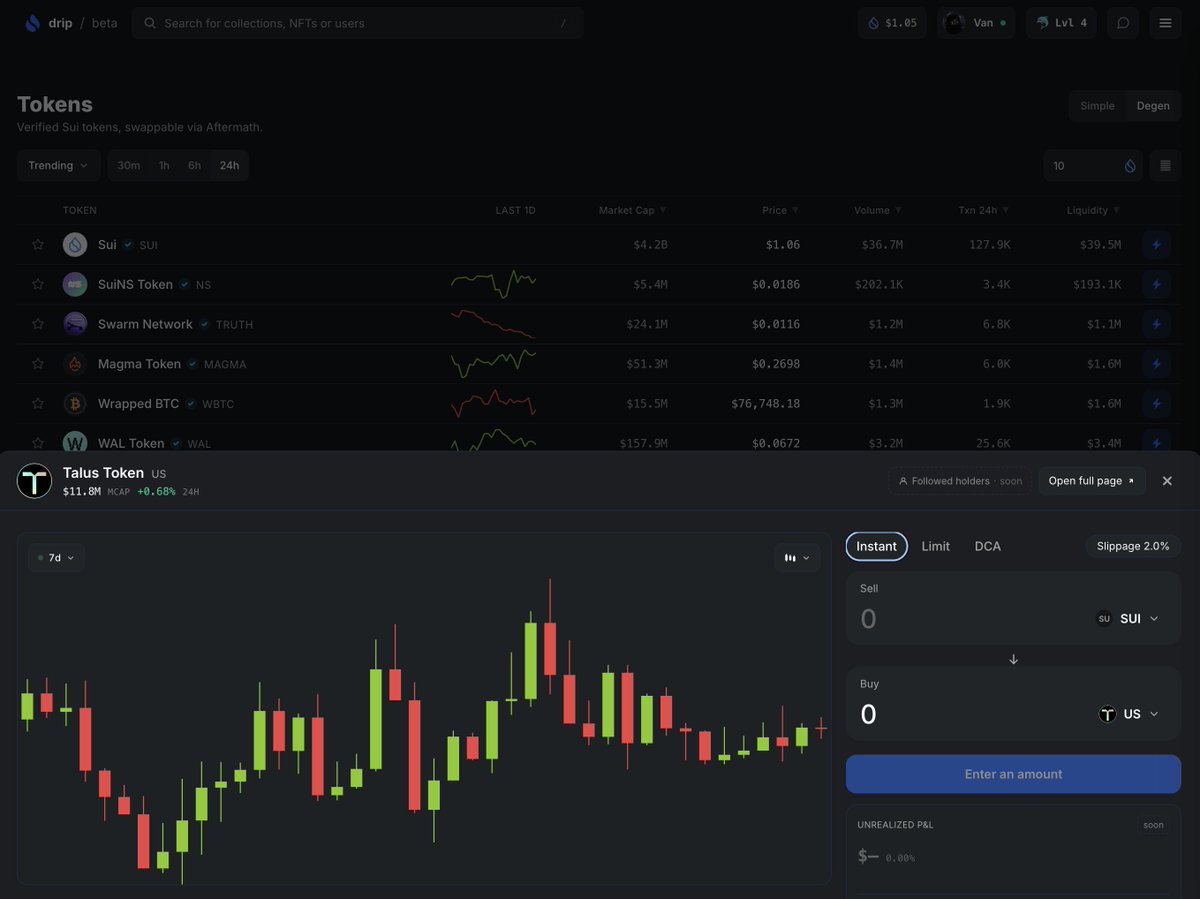Screen dimensions: 1200x899
Task: Click the $1.05 SUI price badge
Action: point(892,23)
